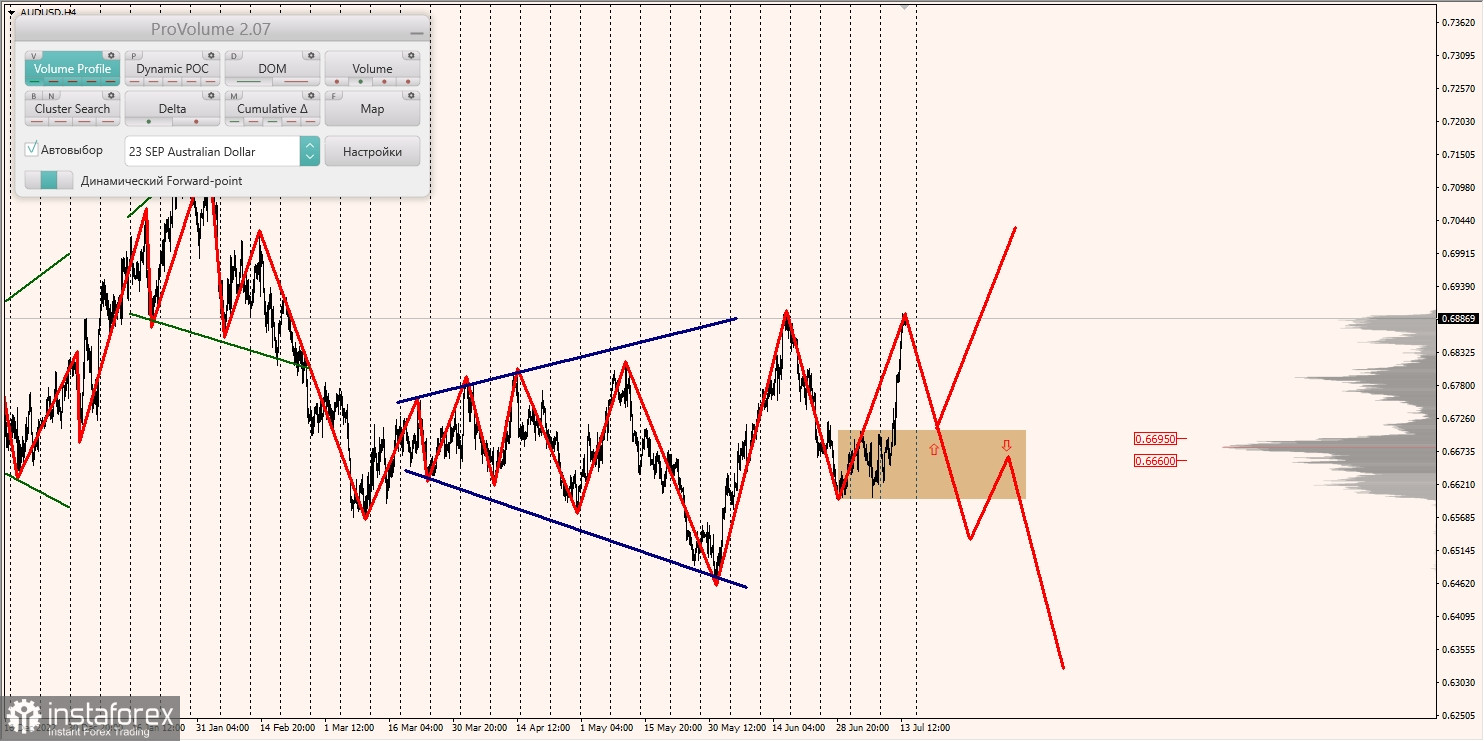Toggle the Volume Profile indicator
This screenshot has height=741, width=1484.
pyautogui.click(x=72, y=69)
